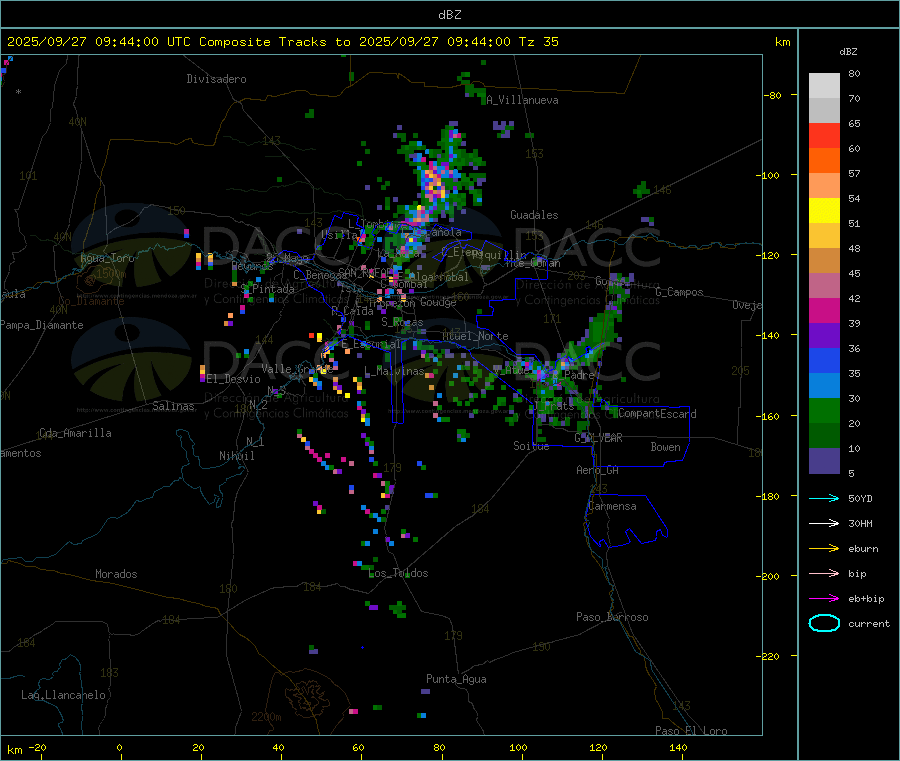Click the Valle_Grande map label

click(297, 369)
